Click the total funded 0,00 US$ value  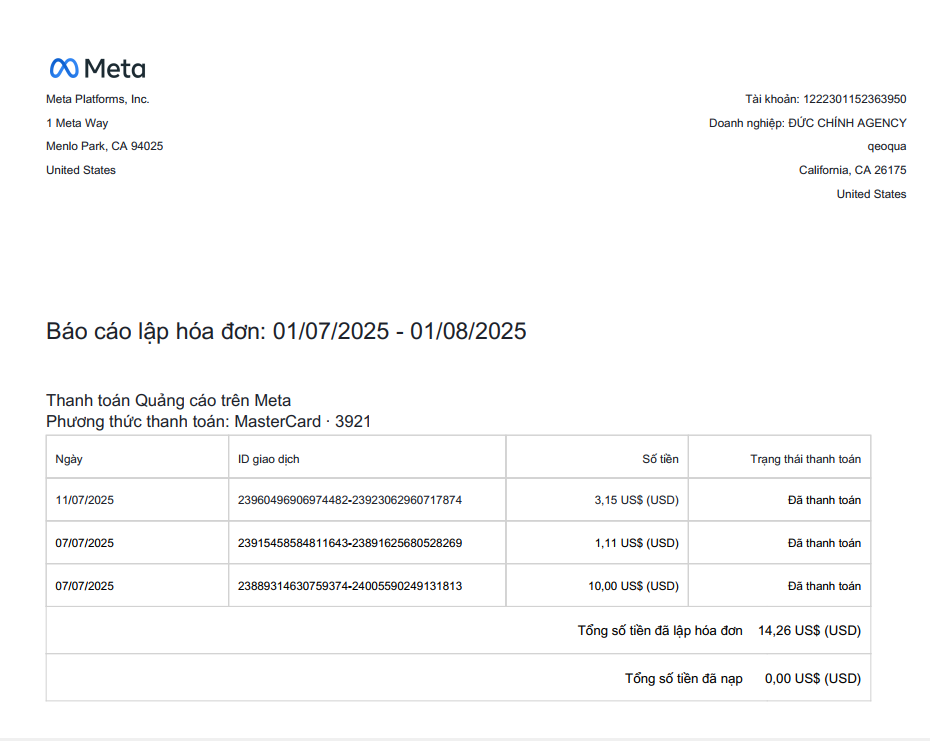click(813, 679)
